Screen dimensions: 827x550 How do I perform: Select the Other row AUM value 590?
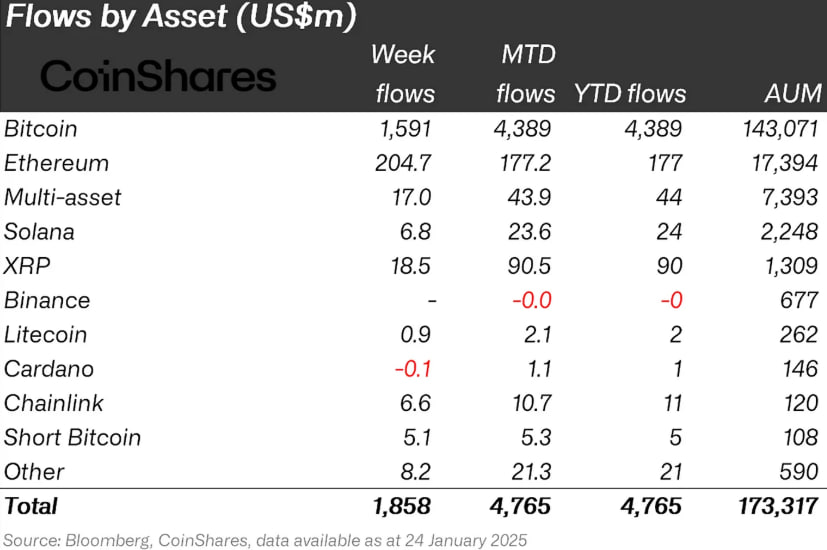click(799, 471)
